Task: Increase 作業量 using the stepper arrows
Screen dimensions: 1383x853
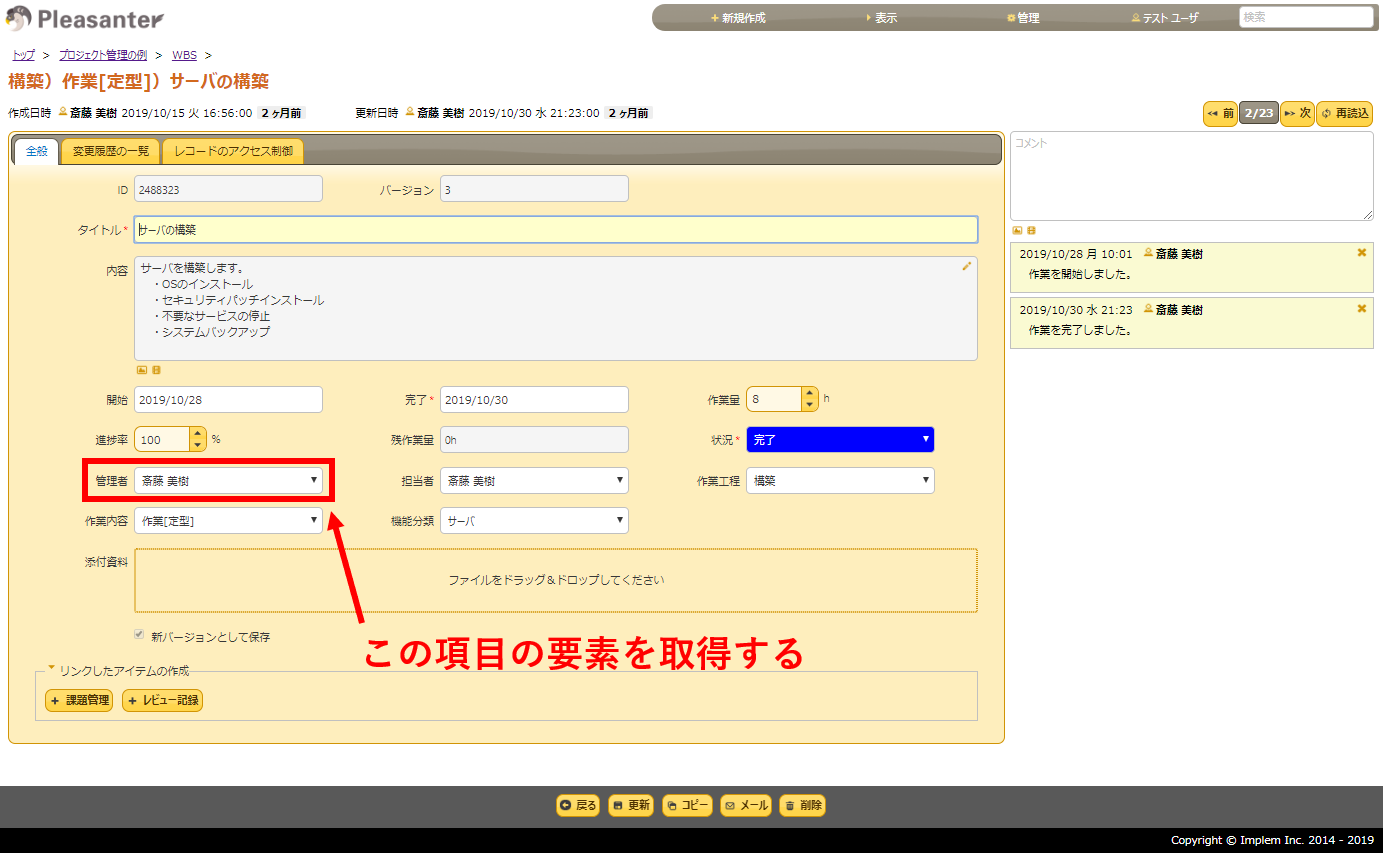Action: (x=809, y=393)
